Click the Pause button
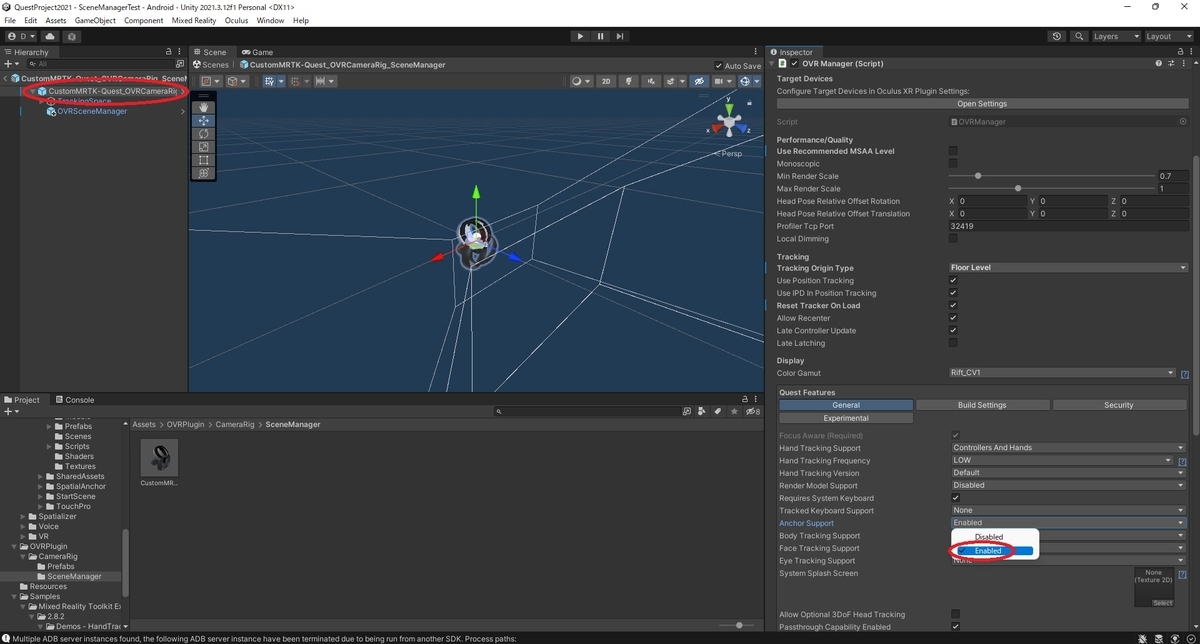Viewport: 1200px width, 644px height. pos(600,36)
